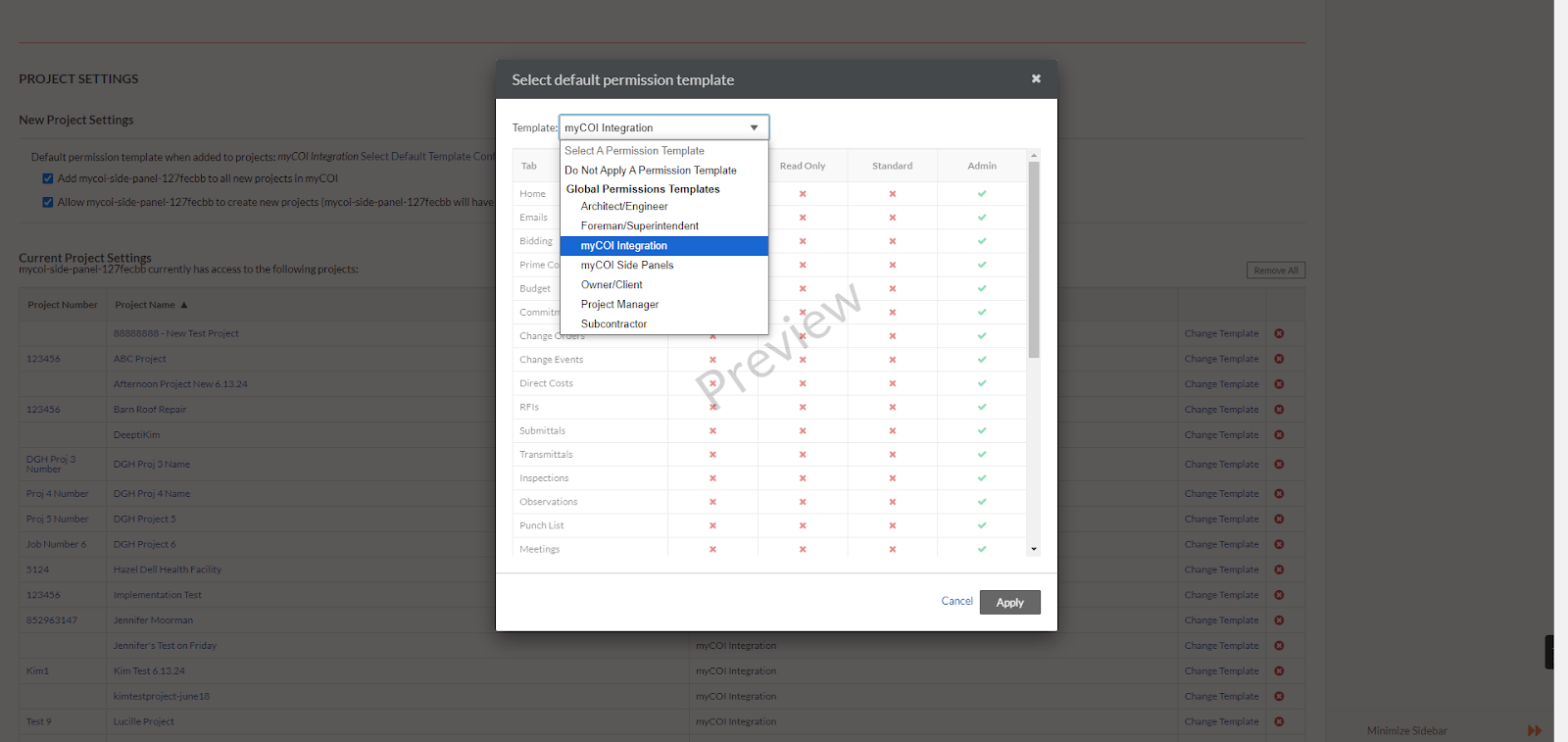Image resolution: width=1568 pixels, height=742 pixels.
Task: Remove Kim Test 6.13.24 using red icon
Action: click(x=1279, y=671)
